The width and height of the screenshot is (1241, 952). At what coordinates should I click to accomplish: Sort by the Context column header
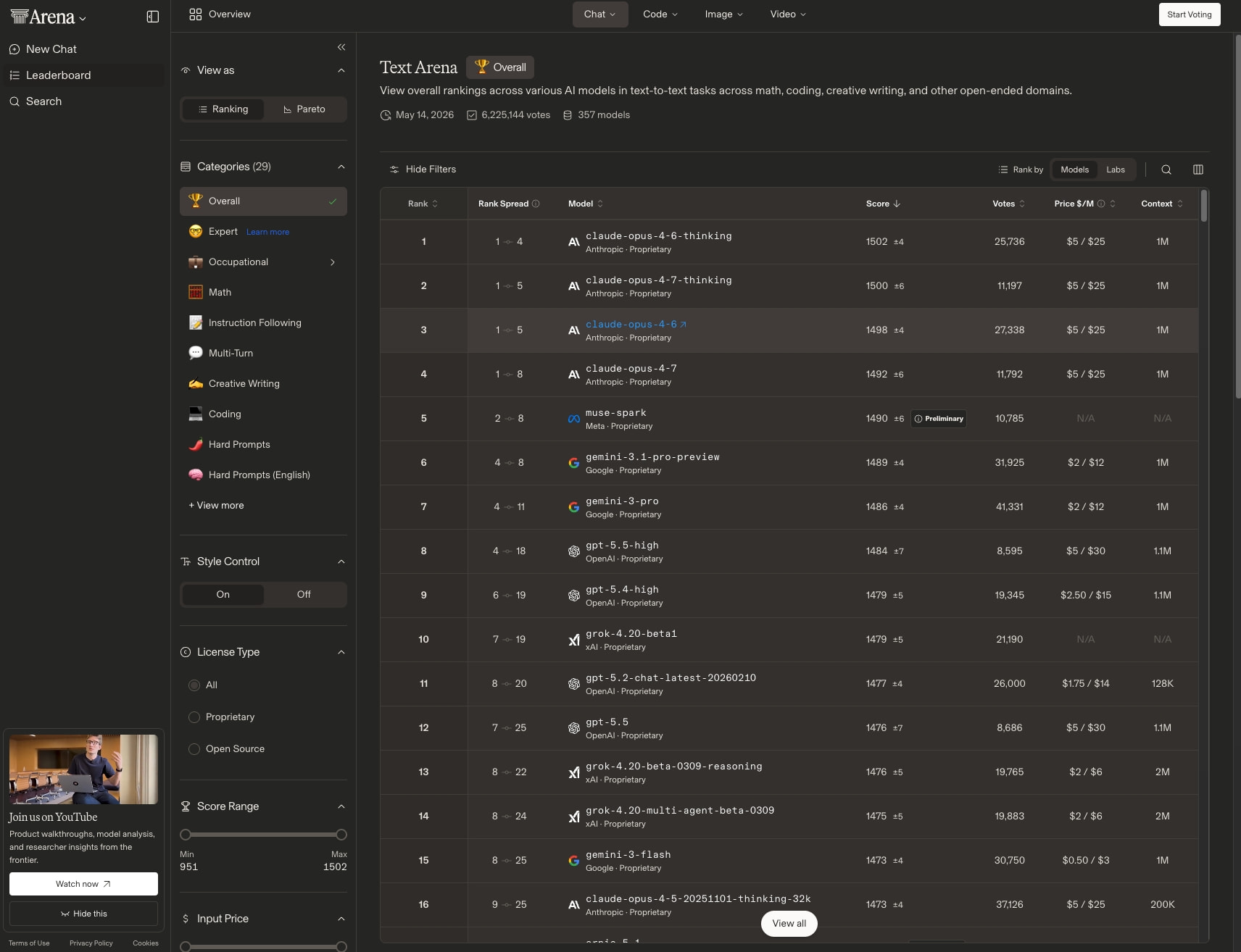coord(1162,204)
